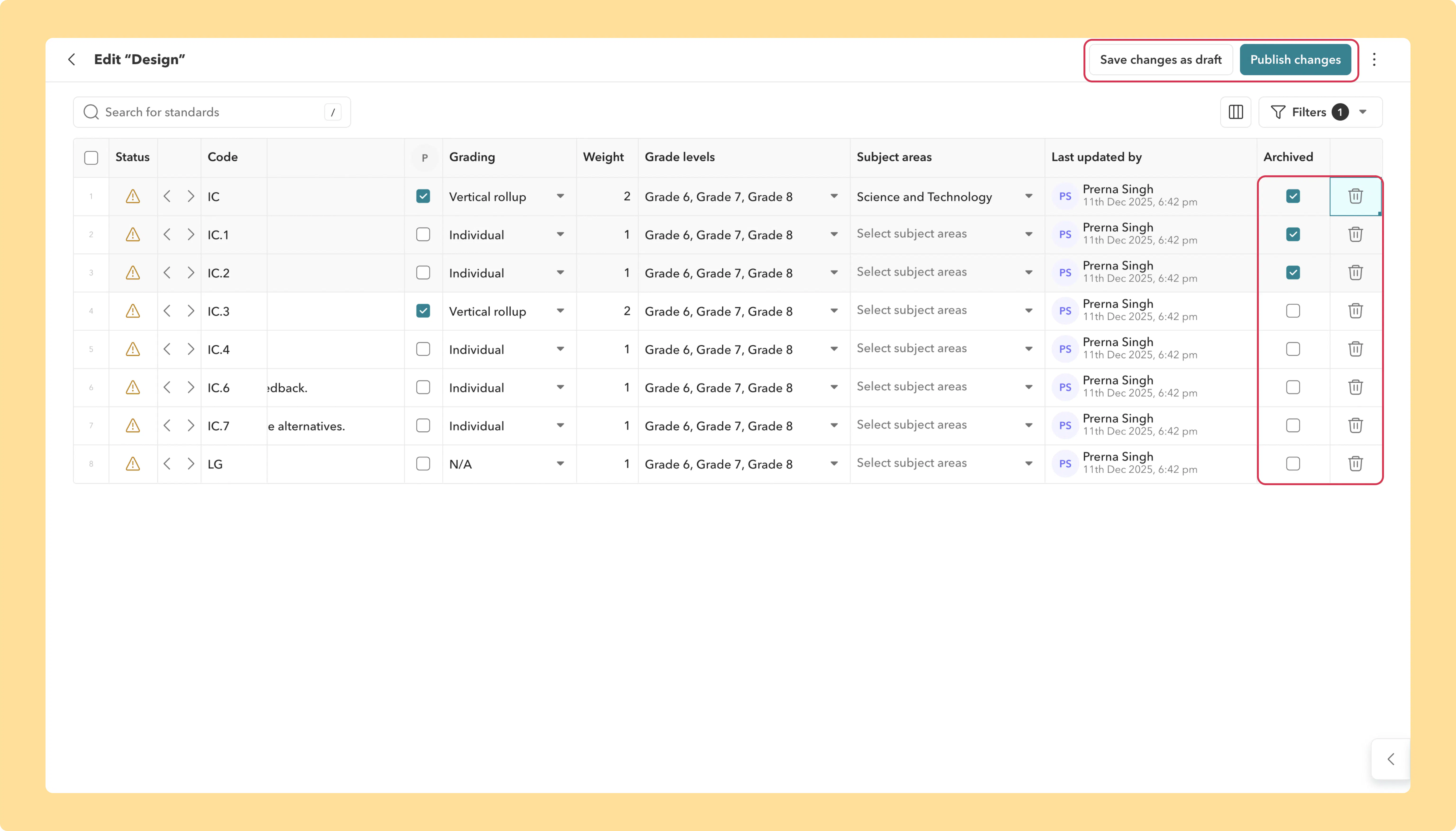1456x831 pixels.
Task: Check the P checkbox for IC.1
Action: pos(423,235)
